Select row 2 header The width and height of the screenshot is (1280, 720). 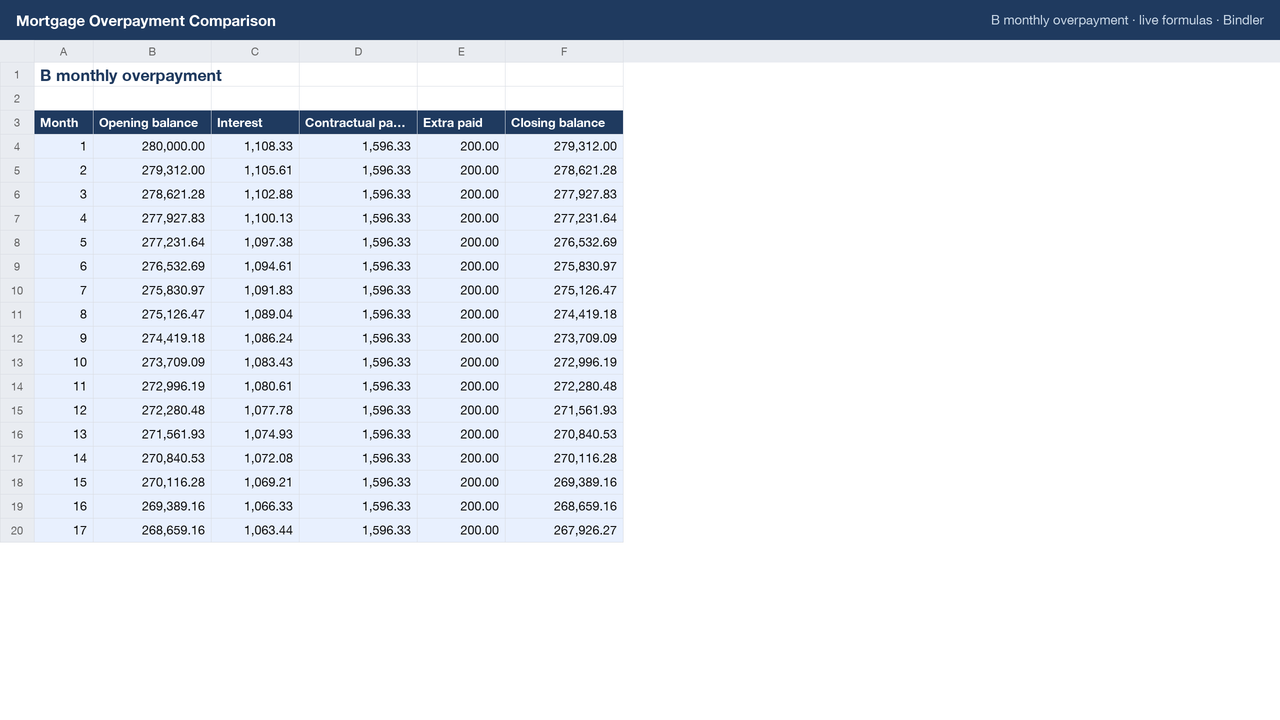(17, 99)
